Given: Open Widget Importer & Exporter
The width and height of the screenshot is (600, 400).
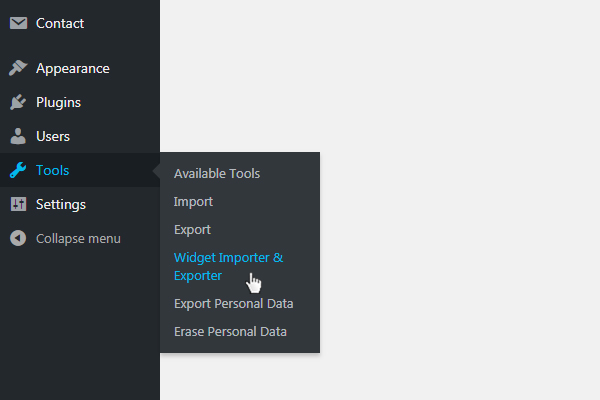Looking at the screenshot, I should (228, 266).
